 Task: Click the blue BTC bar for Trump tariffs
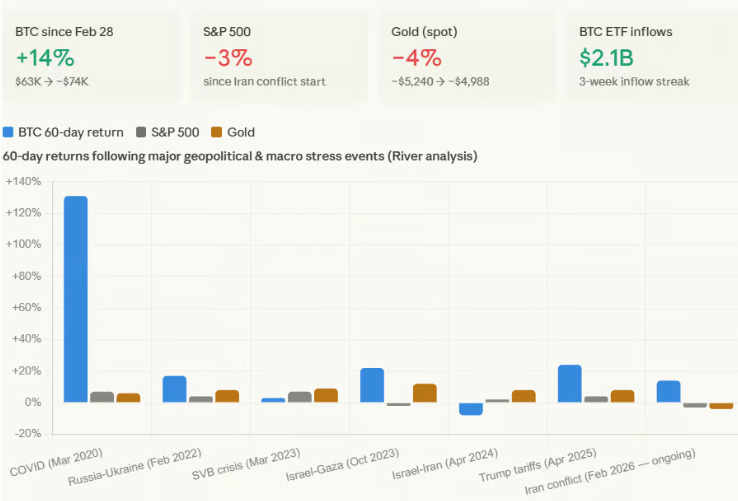click(x=570, y=383)
